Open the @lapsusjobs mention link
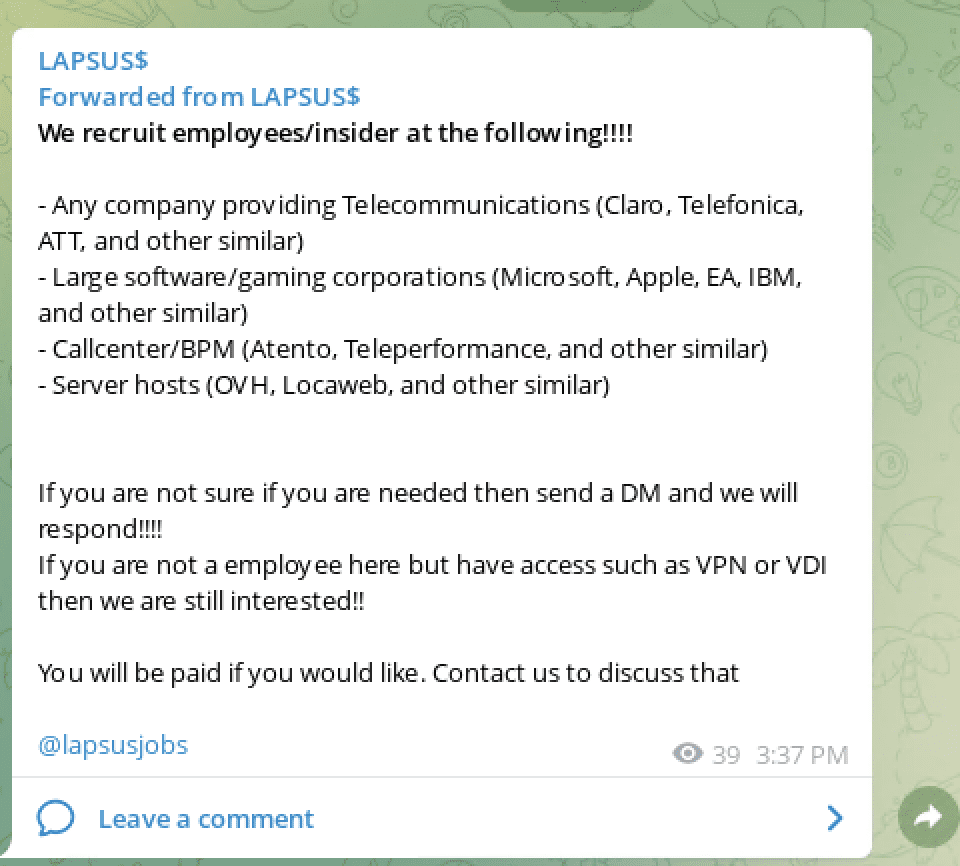960x866 pixels. [x=113, y=746]
